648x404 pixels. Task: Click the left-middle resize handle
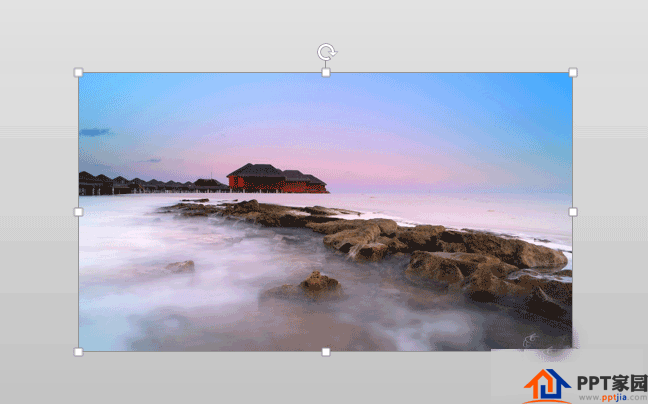(x=79, y=212)
